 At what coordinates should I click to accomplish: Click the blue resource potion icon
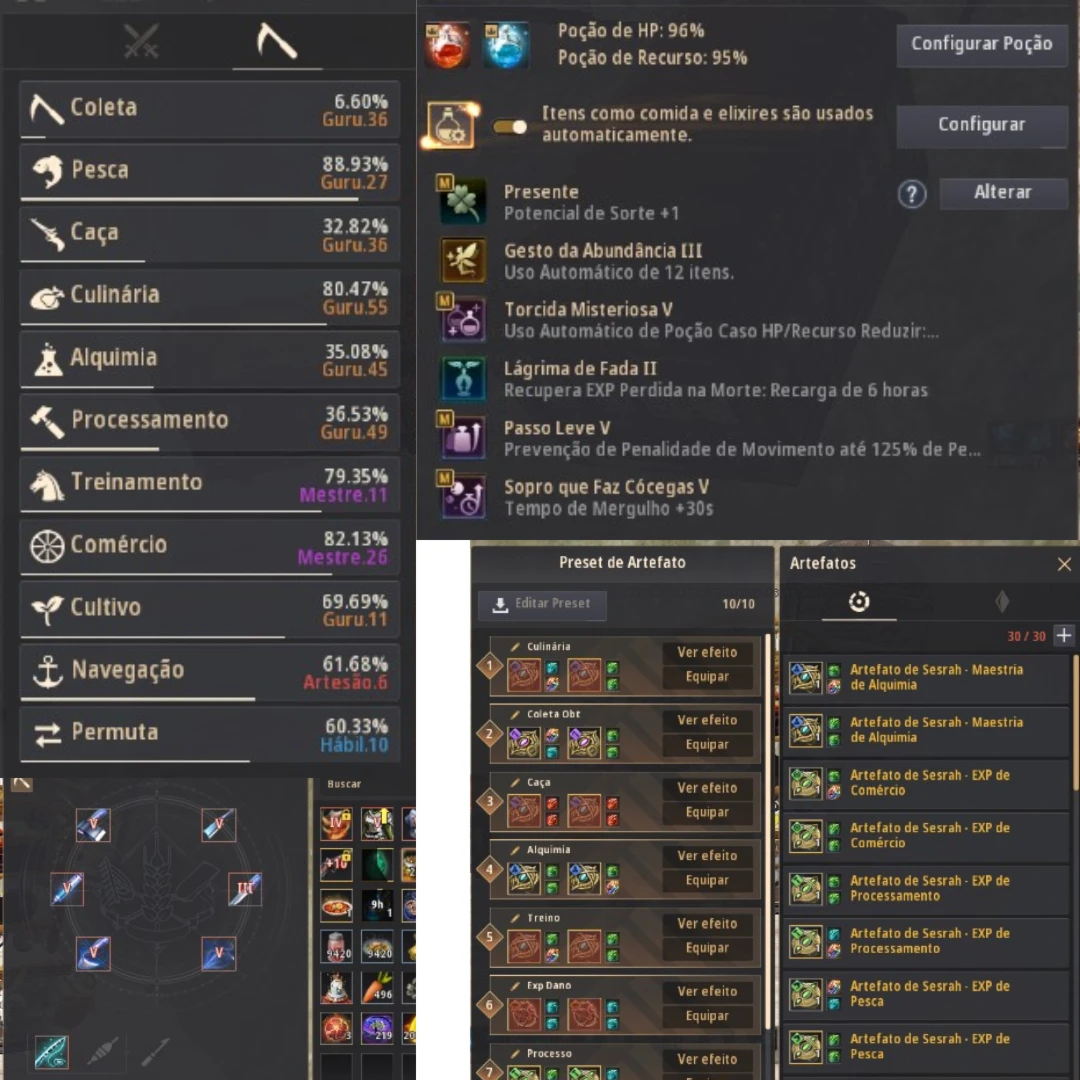506,45
